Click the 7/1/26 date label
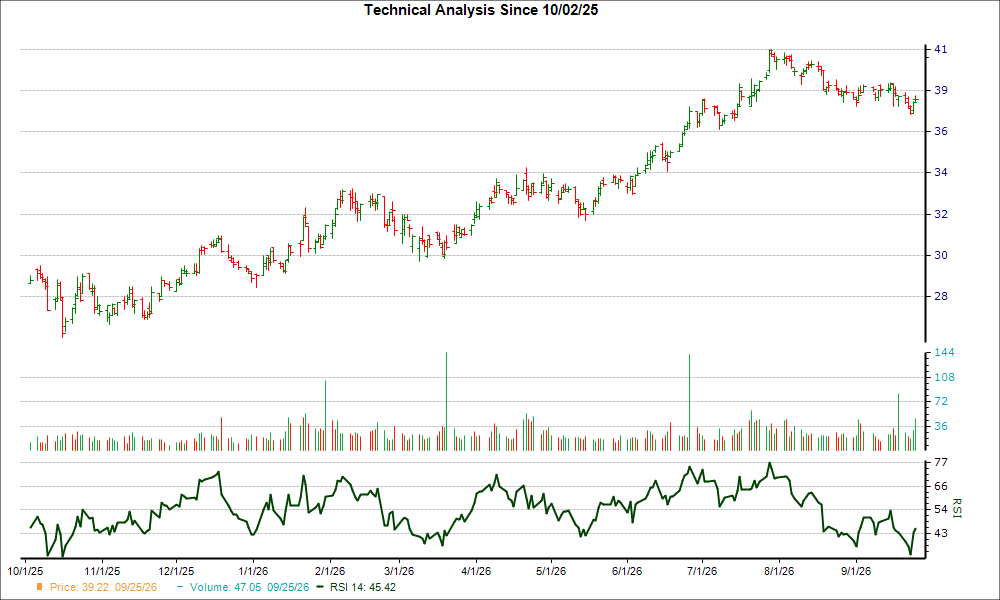1000x600 pixels. 702,571
